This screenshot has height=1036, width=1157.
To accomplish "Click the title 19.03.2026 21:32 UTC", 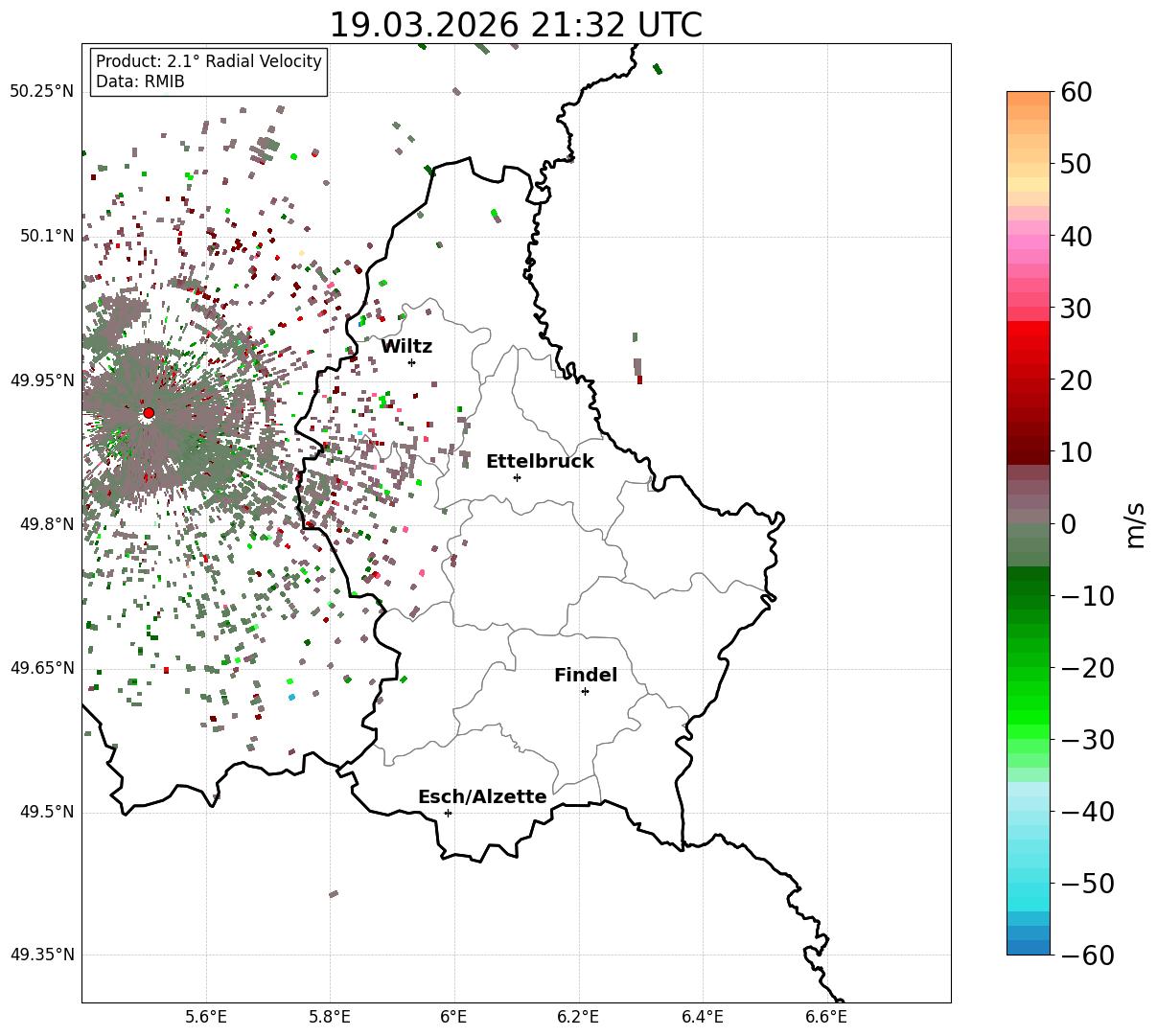I will (516, 25).
